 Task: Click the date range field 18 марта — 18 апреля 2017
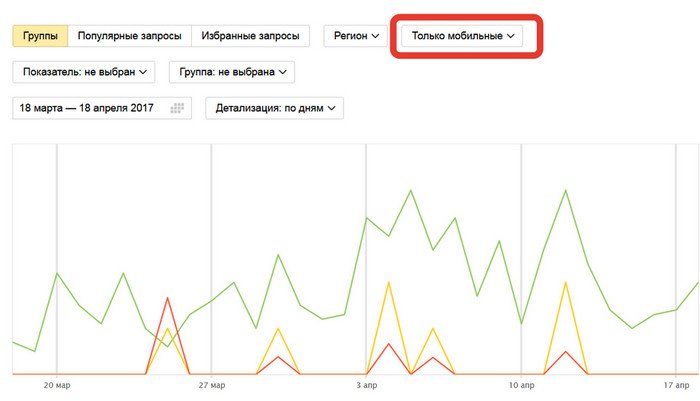[102, 108]
